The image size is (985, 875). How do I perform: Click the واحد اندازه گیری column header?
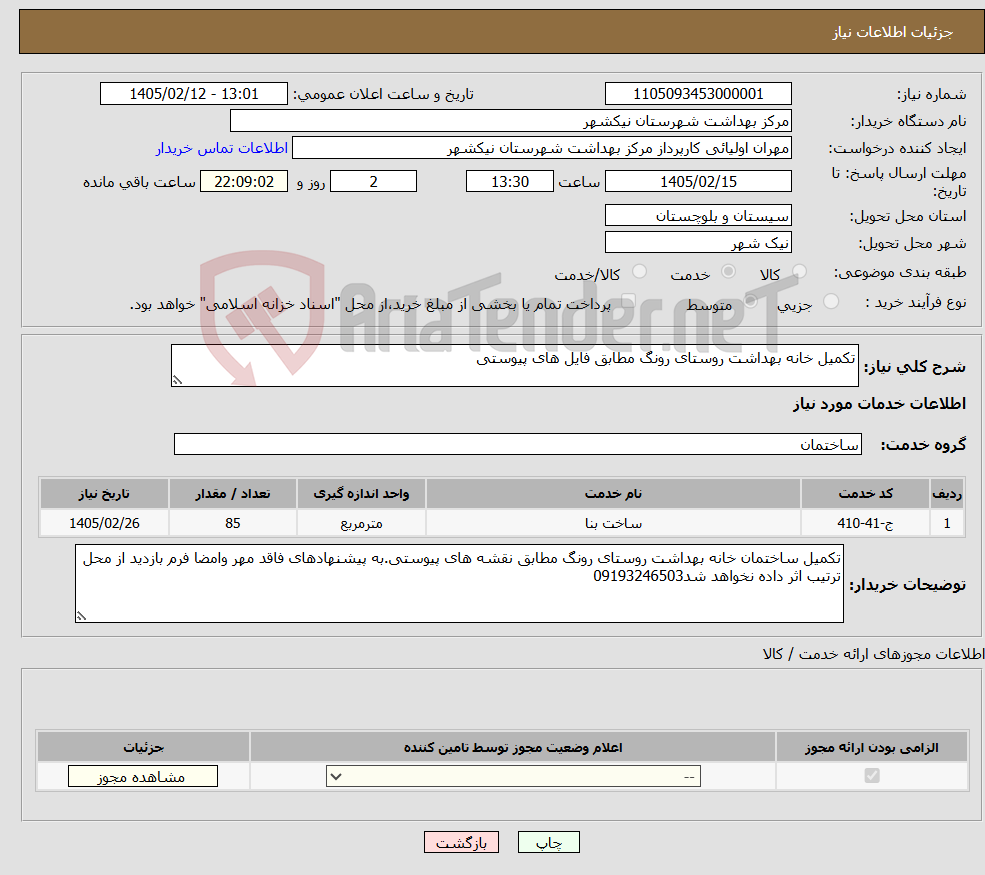point(361,494)
